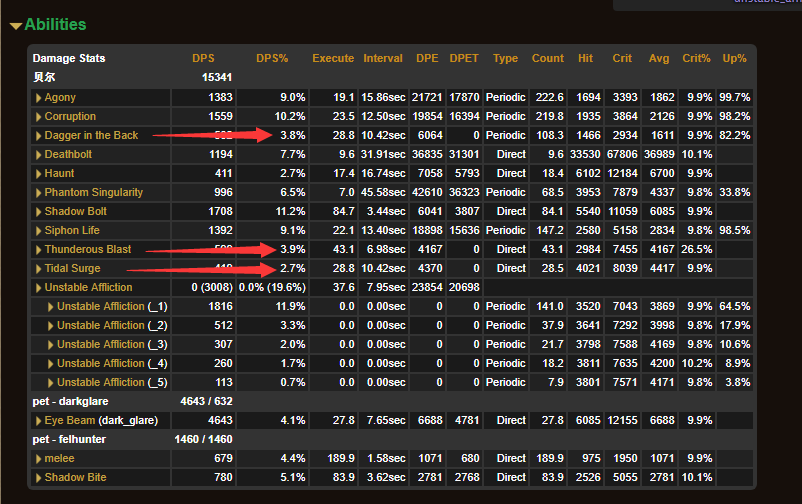
Task: Click the Phantom Singularity ability name
Action: (x=93, y=193)
